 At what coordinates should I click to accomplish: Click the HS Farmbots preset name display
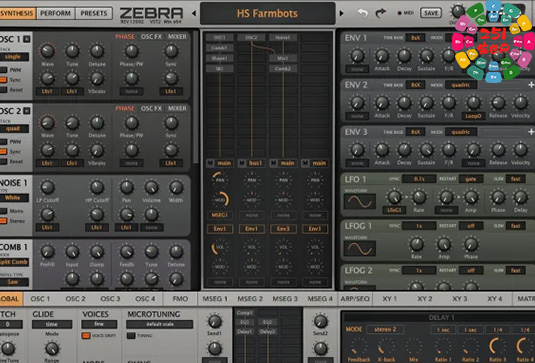[268, 13]
